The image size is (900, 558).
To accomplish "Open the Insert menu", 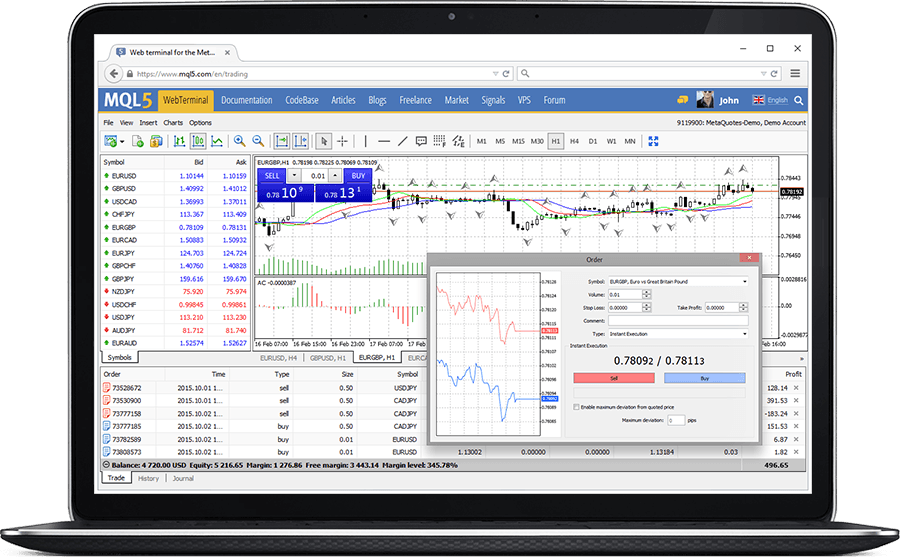I will (148, 123).
